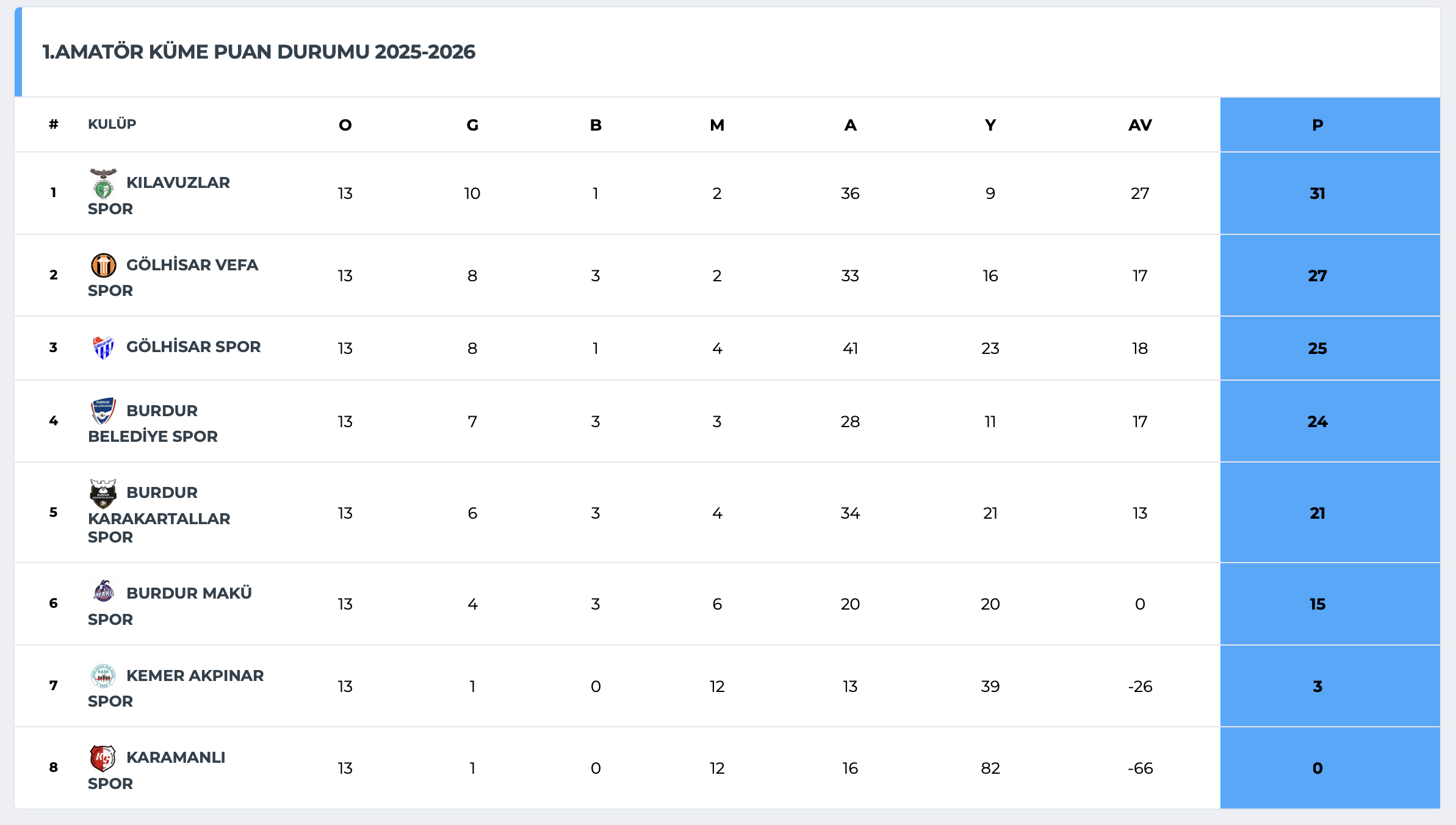The height and width of the screenshot is (825, 1456).
Task: Open the Kılavuzlar Spor club name
Action: click(x=178, y=182)
